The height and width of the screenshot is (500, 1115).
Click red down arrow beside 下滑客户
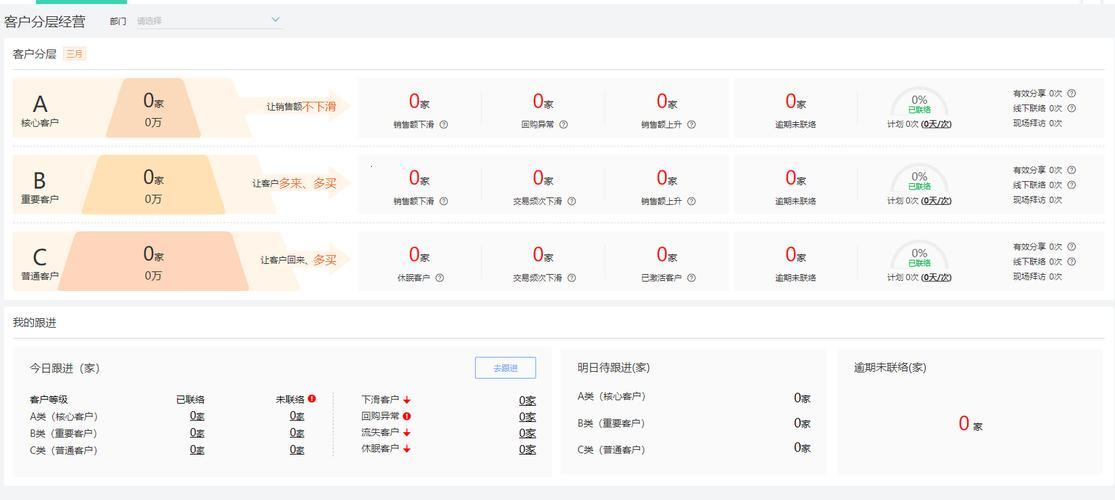(407, 400)
